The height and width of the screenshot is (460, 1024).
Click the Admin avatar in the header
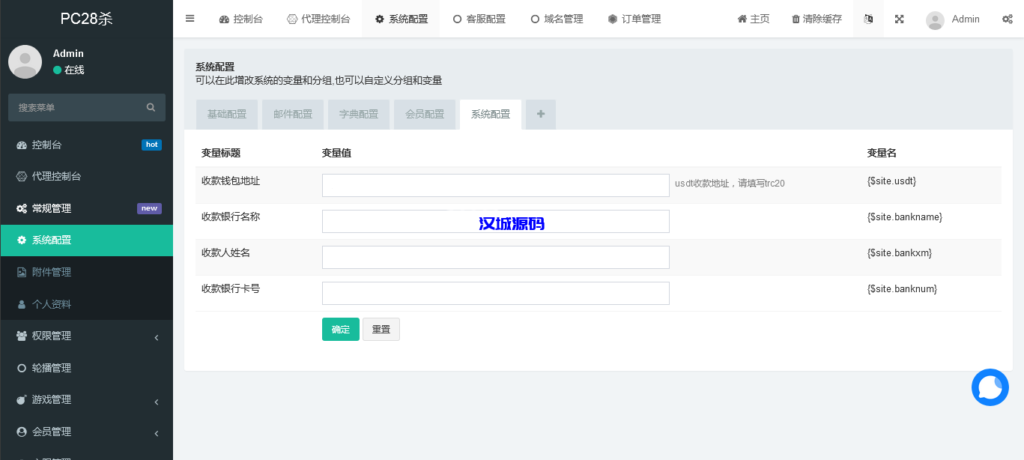(x=935, y=20)
